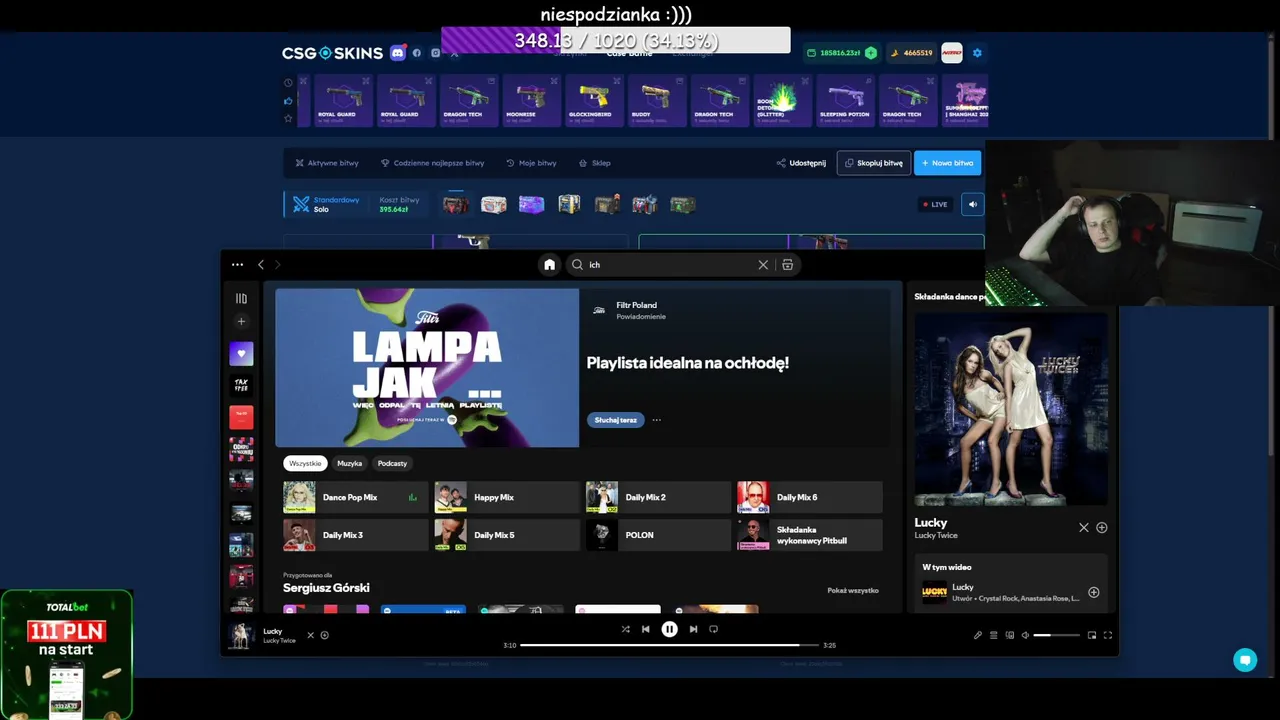Add the W tym wideo track Lucky
The width and height of the screenshot is (1280, 720).
pos(1094,592)
